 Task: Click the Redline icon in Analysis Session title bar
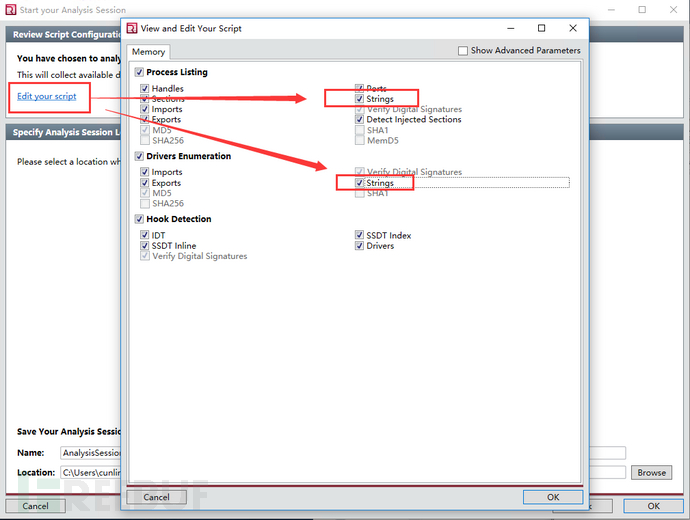point(11,10)
